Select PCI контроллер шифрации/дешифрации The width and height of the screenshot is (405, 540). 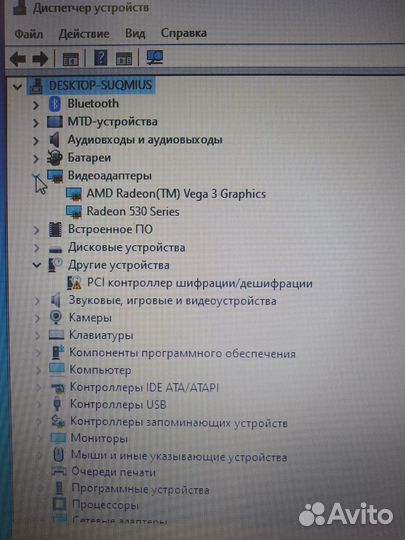coord(200,283)
